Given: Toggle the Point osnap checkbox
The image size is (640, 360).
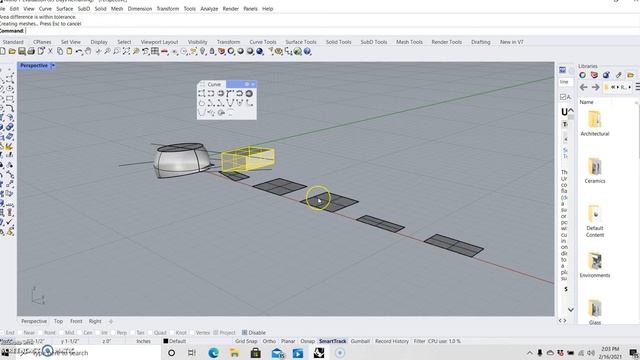Looking at the screenshot, I should (41, 333).
